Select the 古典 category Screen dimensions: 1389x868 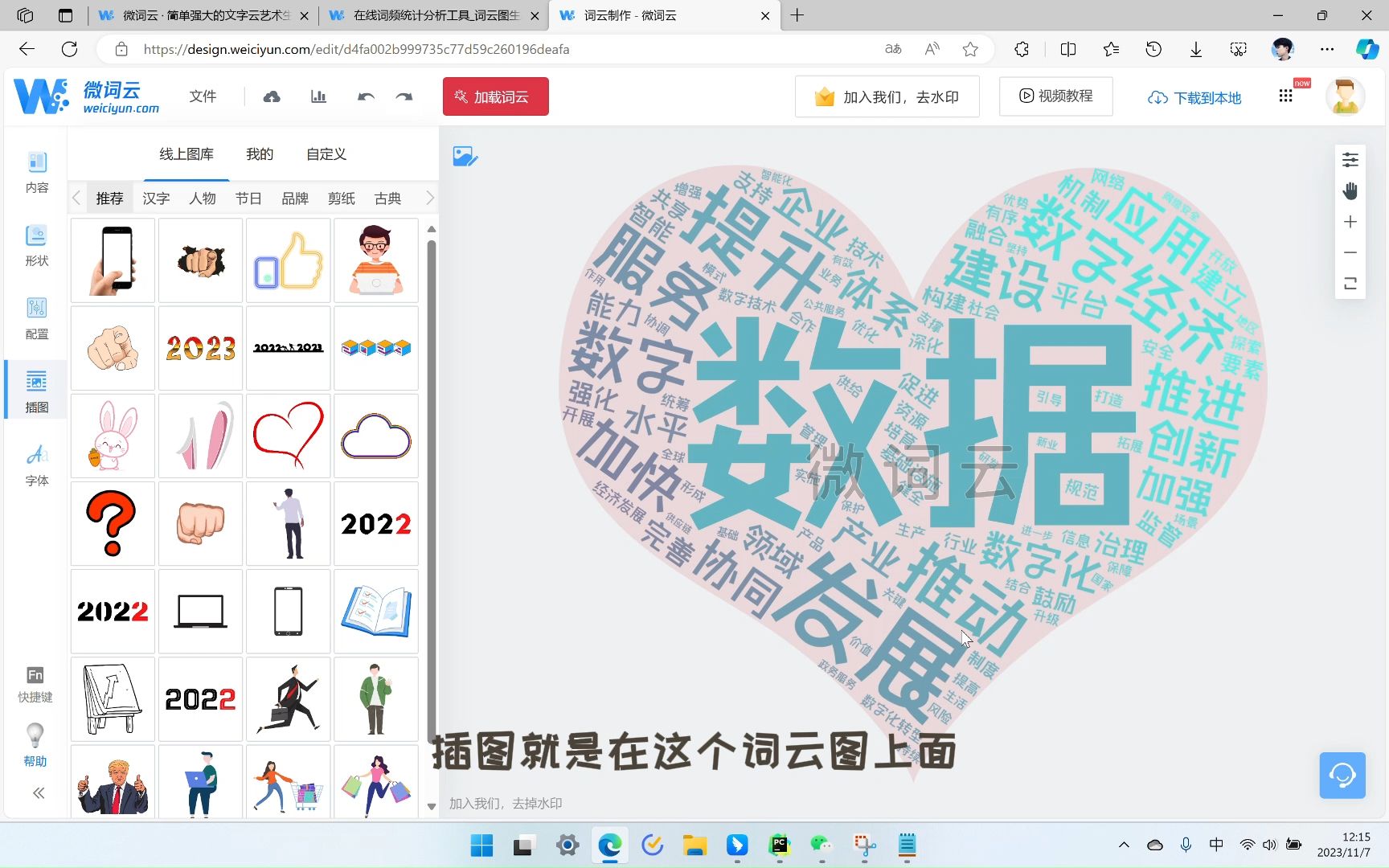(388, 199)
